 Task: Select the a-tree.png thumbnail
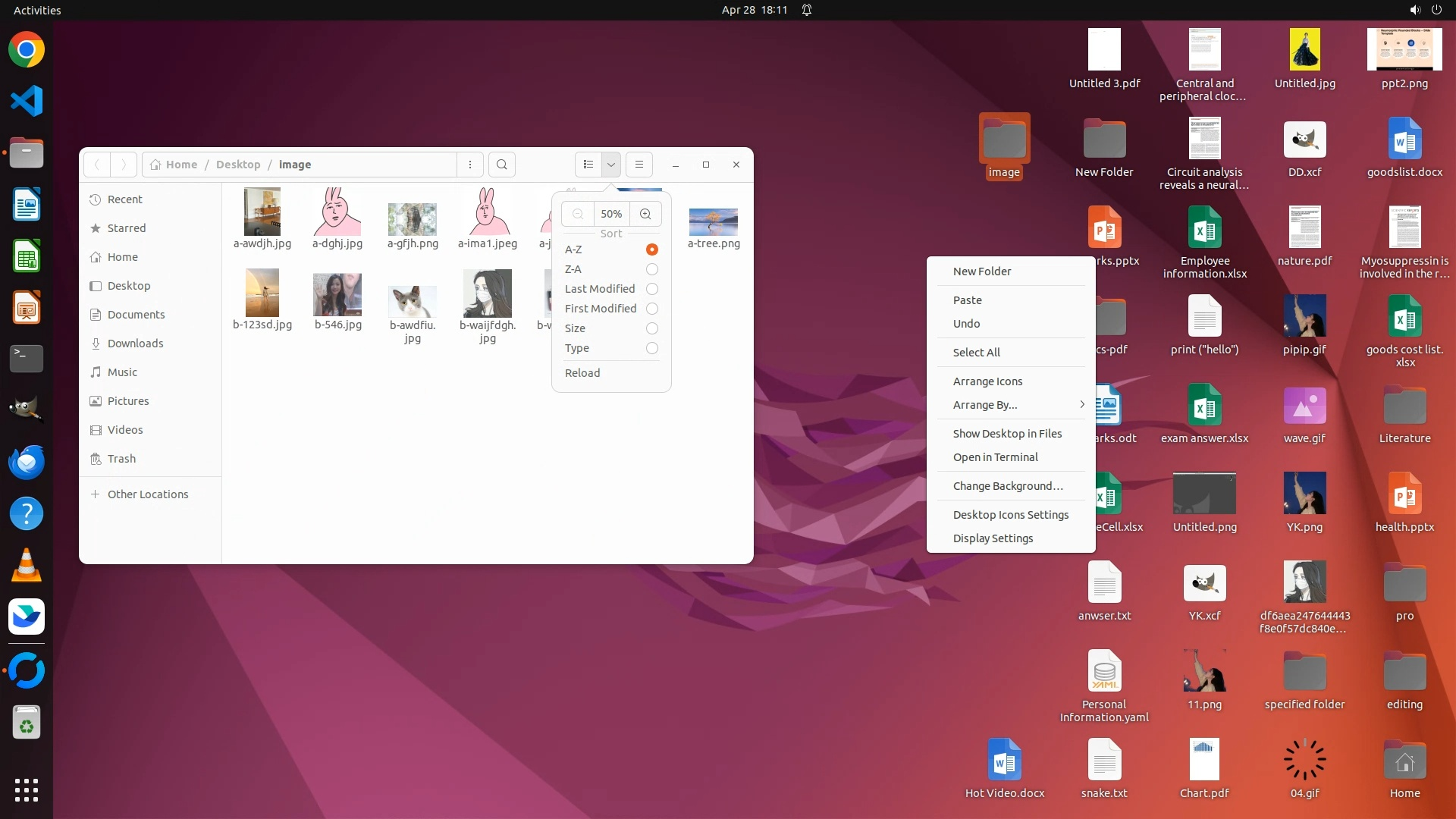[x=714, y=222]
